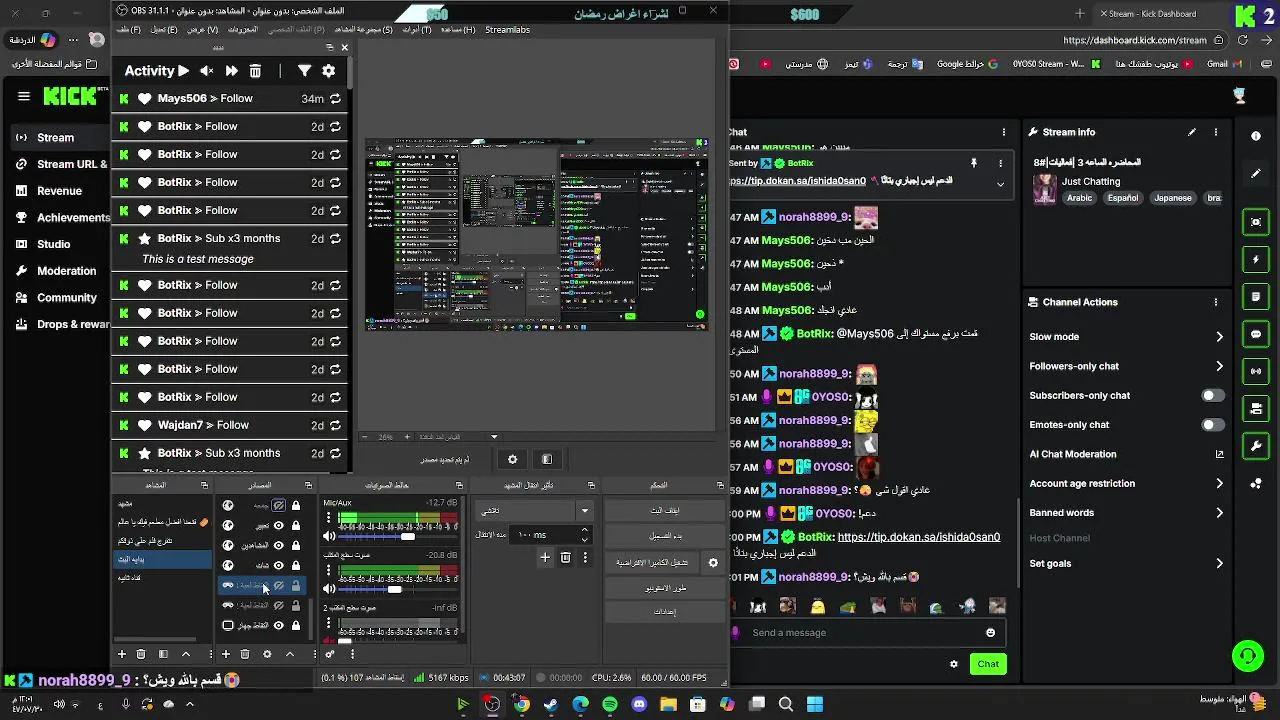Open the tip.dokan.sa link from BotRix
This screenshot has height=720, width=1280.
tap(918, 537)
